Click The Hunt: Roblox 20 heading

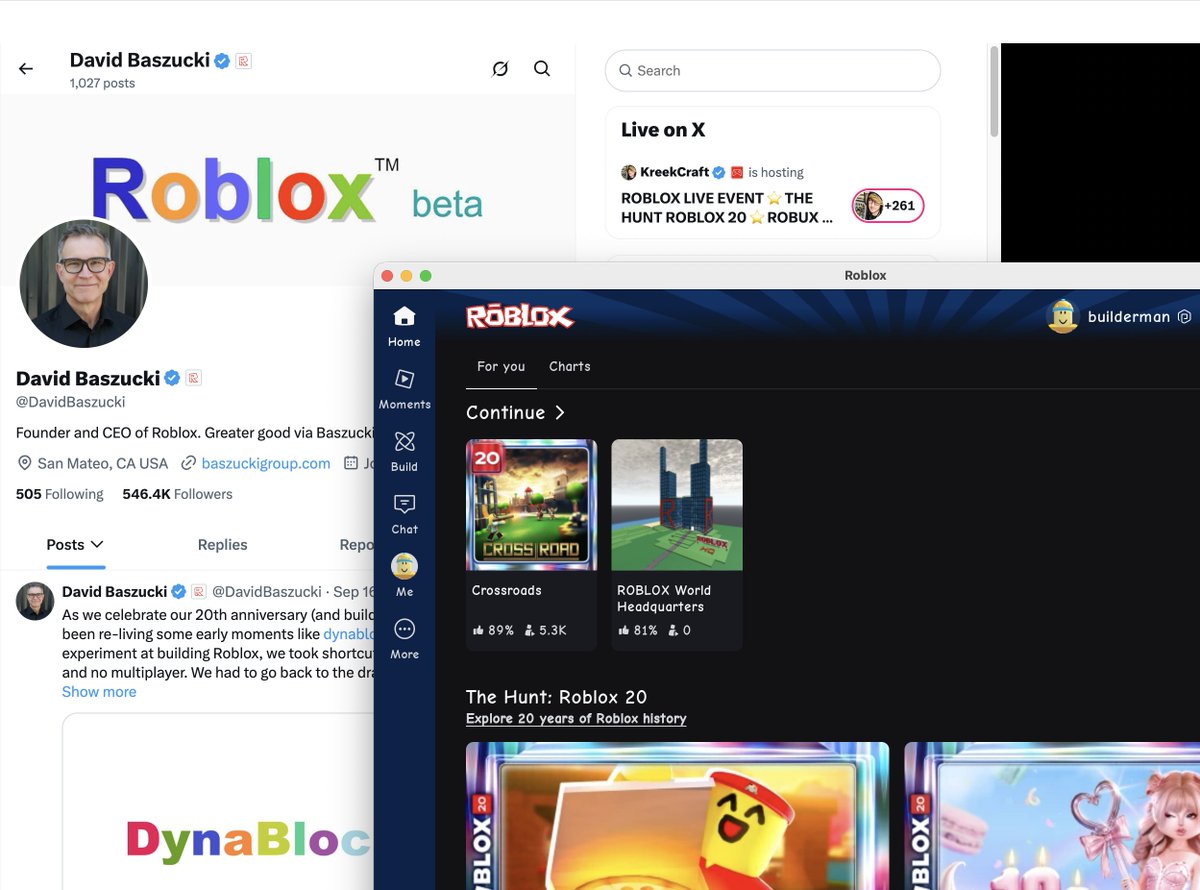[x=557, y=697]
